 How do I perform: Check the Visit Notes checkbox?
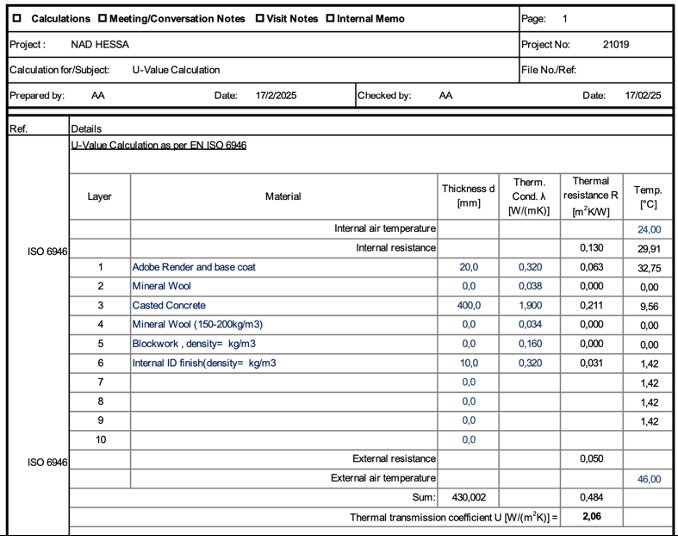click(x=260, y=18)
